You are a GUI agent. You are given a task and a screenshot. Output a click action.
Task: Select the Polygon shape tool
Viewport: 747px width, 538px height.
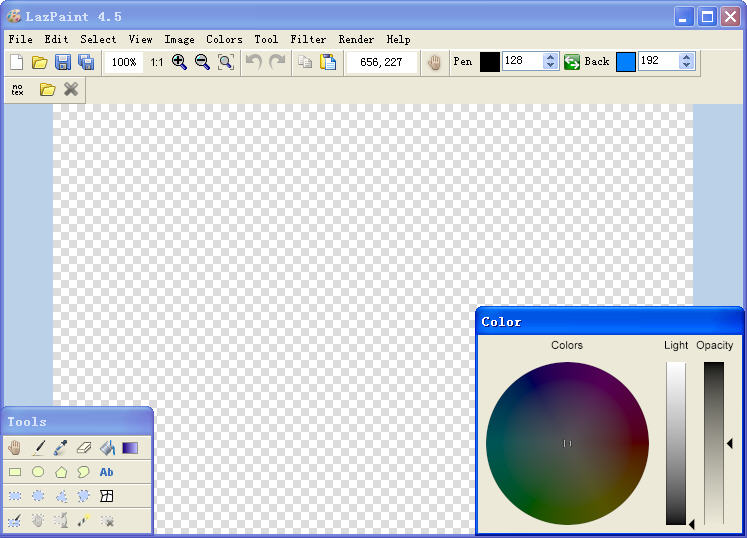pyautogui.click(x=61, y=472)
